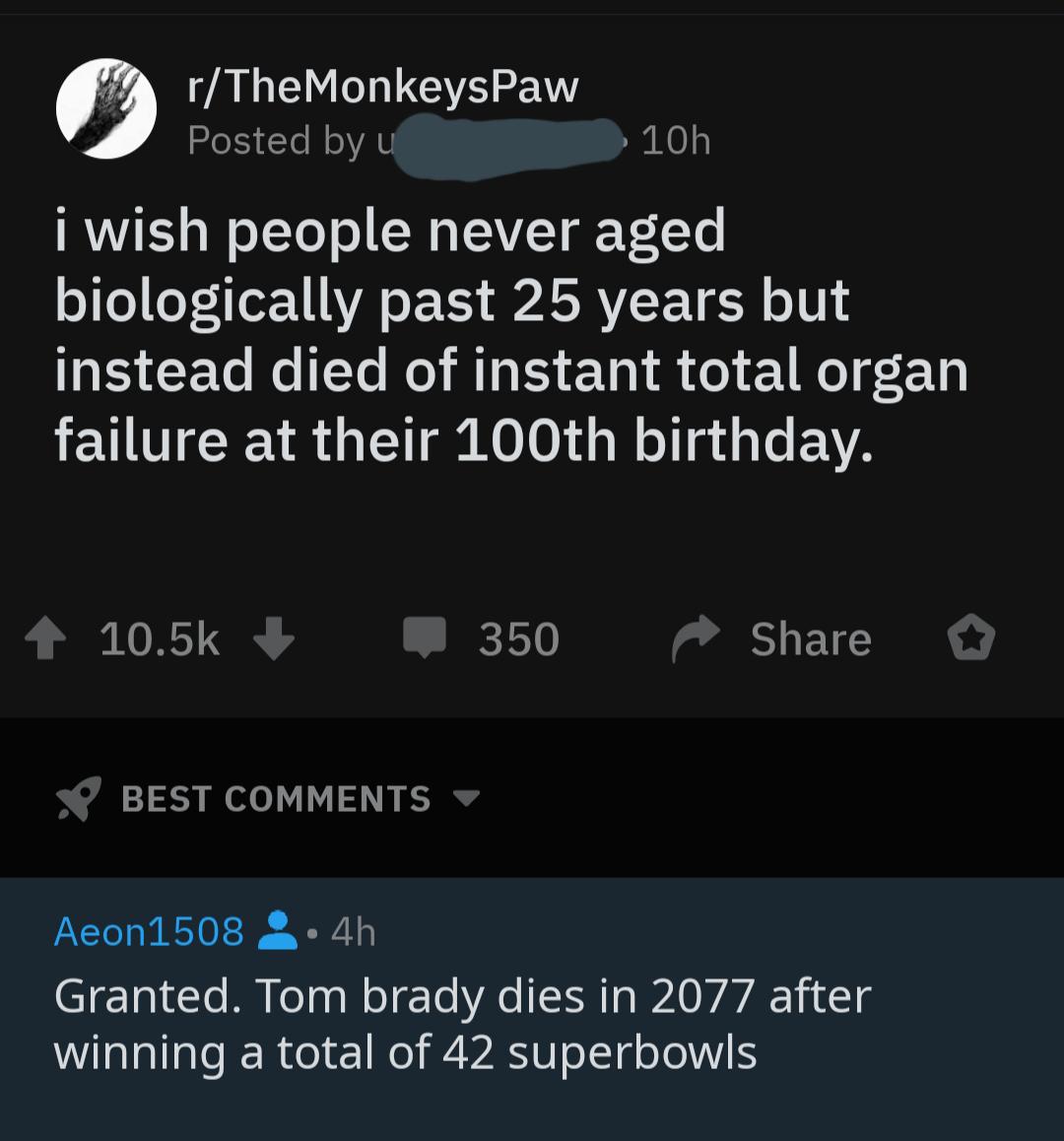This screenshot has height=1141, width=1064.
Task: Tap the share arrow icon
Action: (x=697, y=640)
